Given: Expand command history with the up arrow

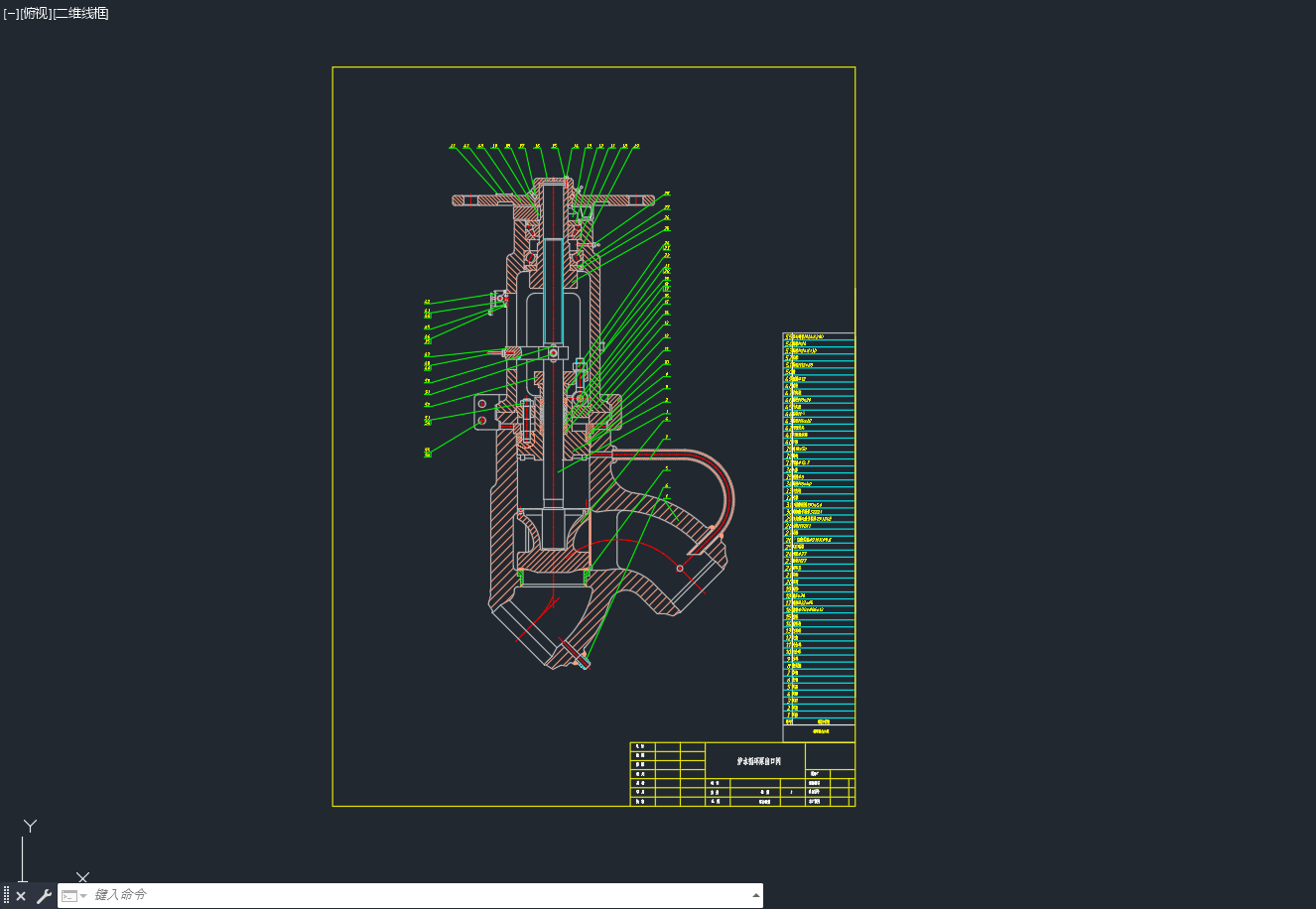Looking at the screenshot, I should tap(756, 896).
